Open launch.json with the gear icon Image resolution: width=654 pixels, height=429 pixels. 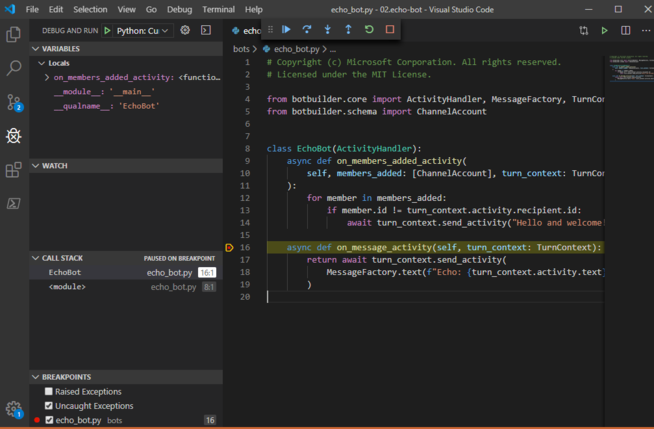point(185,30)
